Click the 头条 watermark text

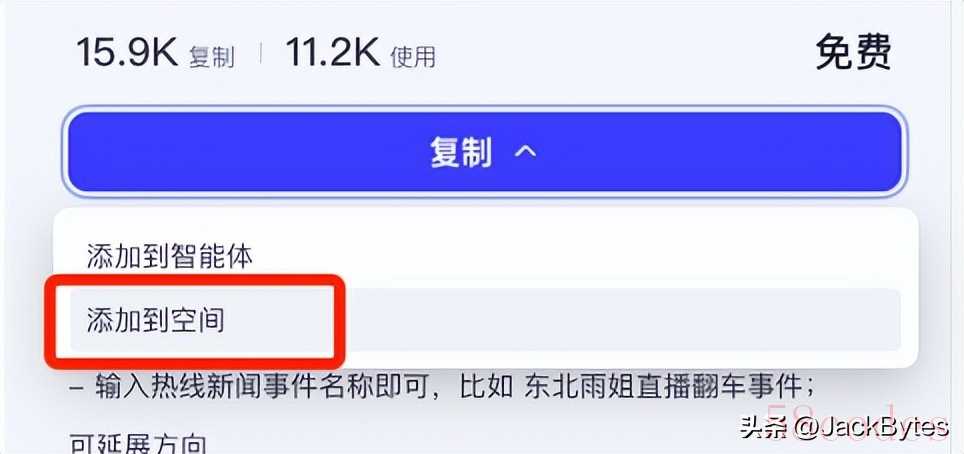point(766,427)
